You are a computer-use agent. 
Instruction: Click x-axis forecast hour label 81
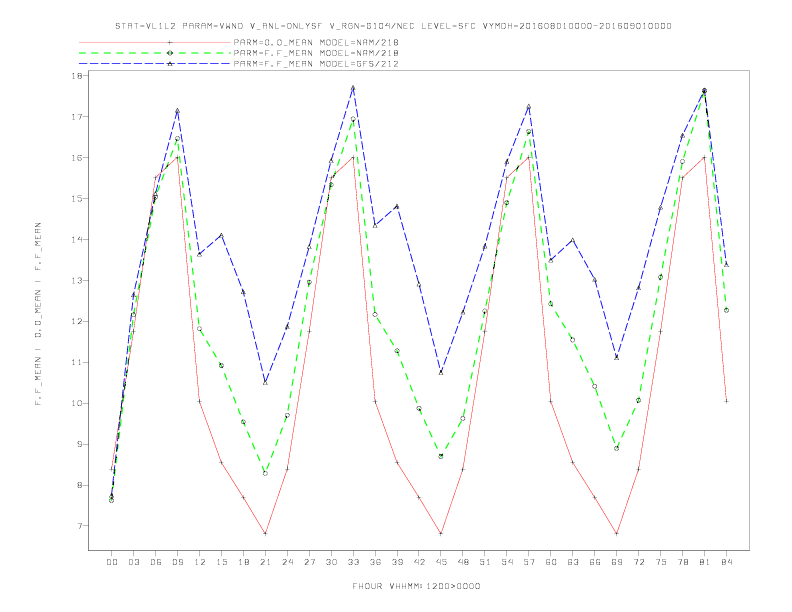click(705, 562)
